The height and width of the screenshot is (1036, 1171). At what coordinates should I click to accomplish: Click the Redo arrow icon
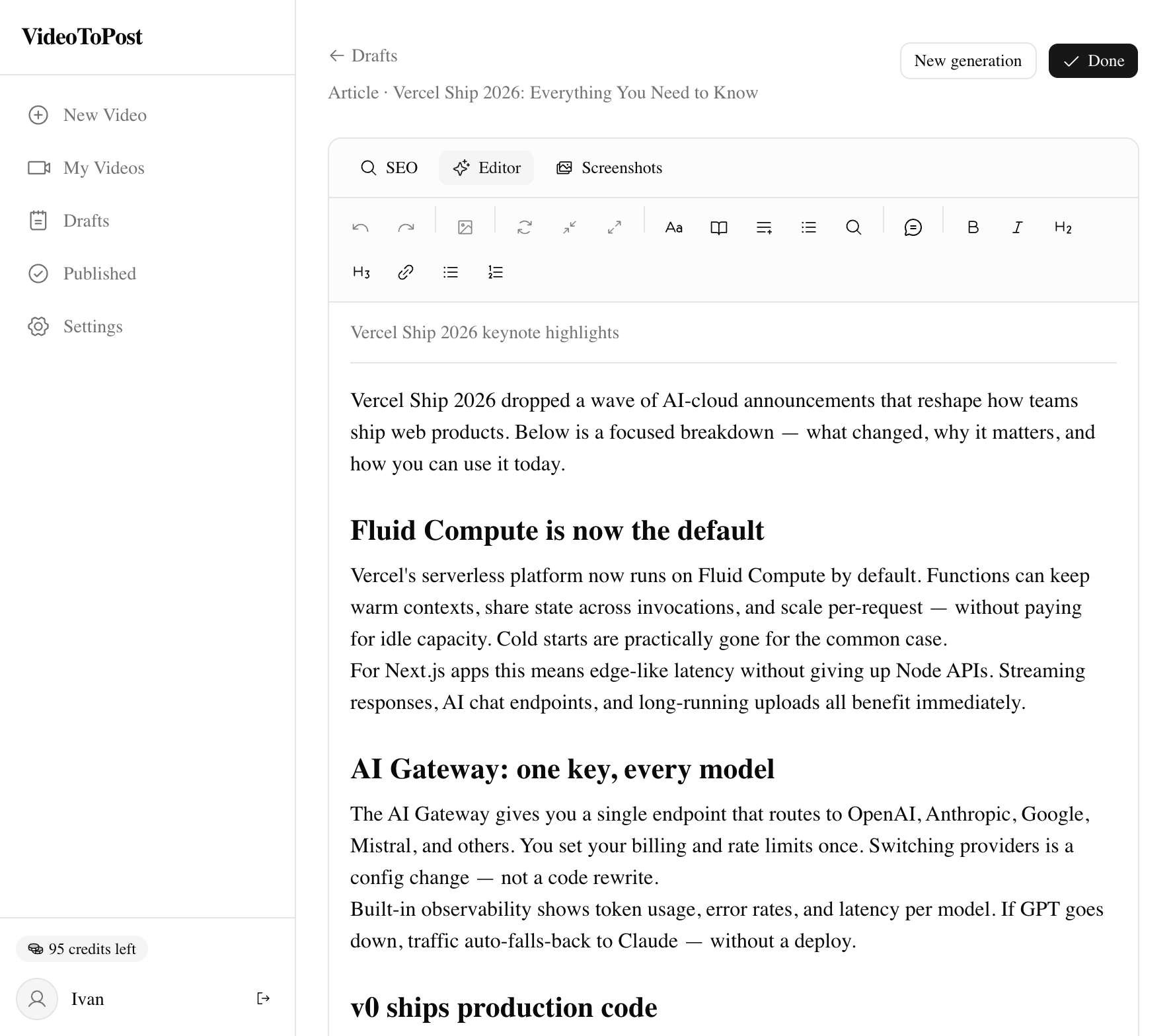[406, 227]
